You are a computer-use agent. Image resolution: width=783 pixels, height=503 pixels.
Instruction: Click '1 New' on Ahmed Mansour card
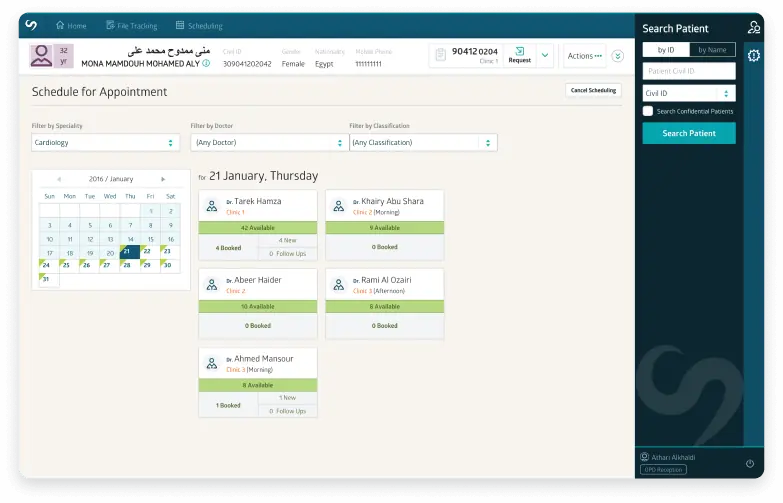[x=288, y=398]
